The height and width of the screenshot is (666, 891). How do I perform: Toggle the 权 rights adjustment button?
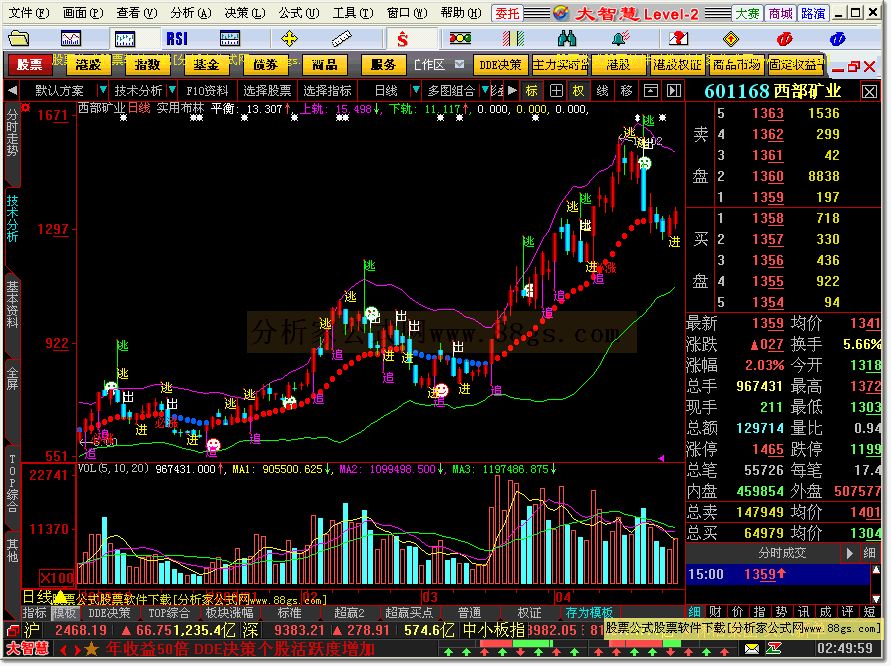[x=578, y=91]
